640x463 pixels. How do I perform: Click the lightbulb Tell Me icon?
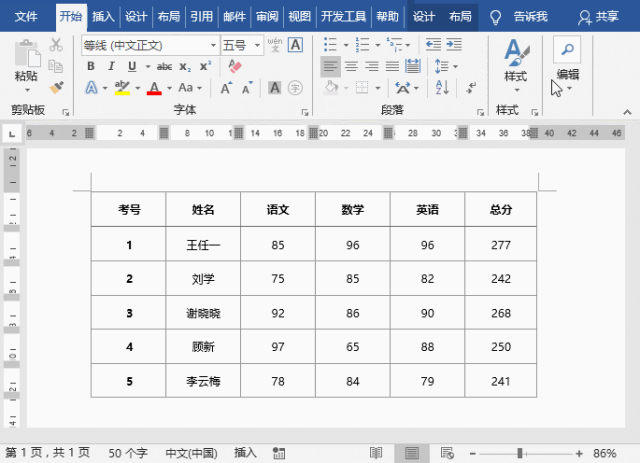pos(495,17)
